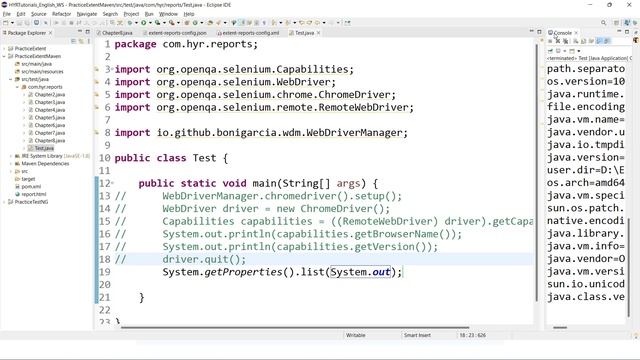Click the green Run button in toolbar
Viewport: 640px width, 360px height.
point(143,23)
